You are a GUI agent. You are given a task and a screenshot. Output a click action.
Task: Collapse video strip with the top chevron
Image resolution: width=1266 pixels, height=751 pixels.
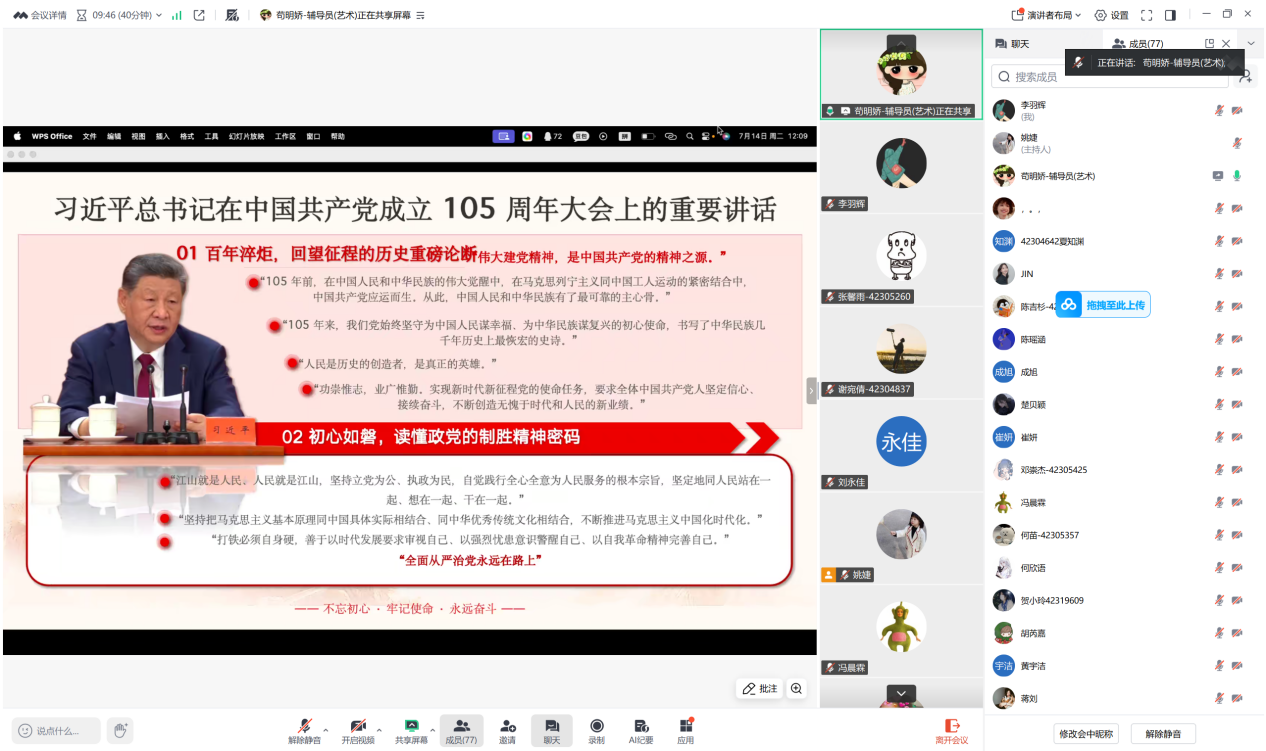click(901, 43)
